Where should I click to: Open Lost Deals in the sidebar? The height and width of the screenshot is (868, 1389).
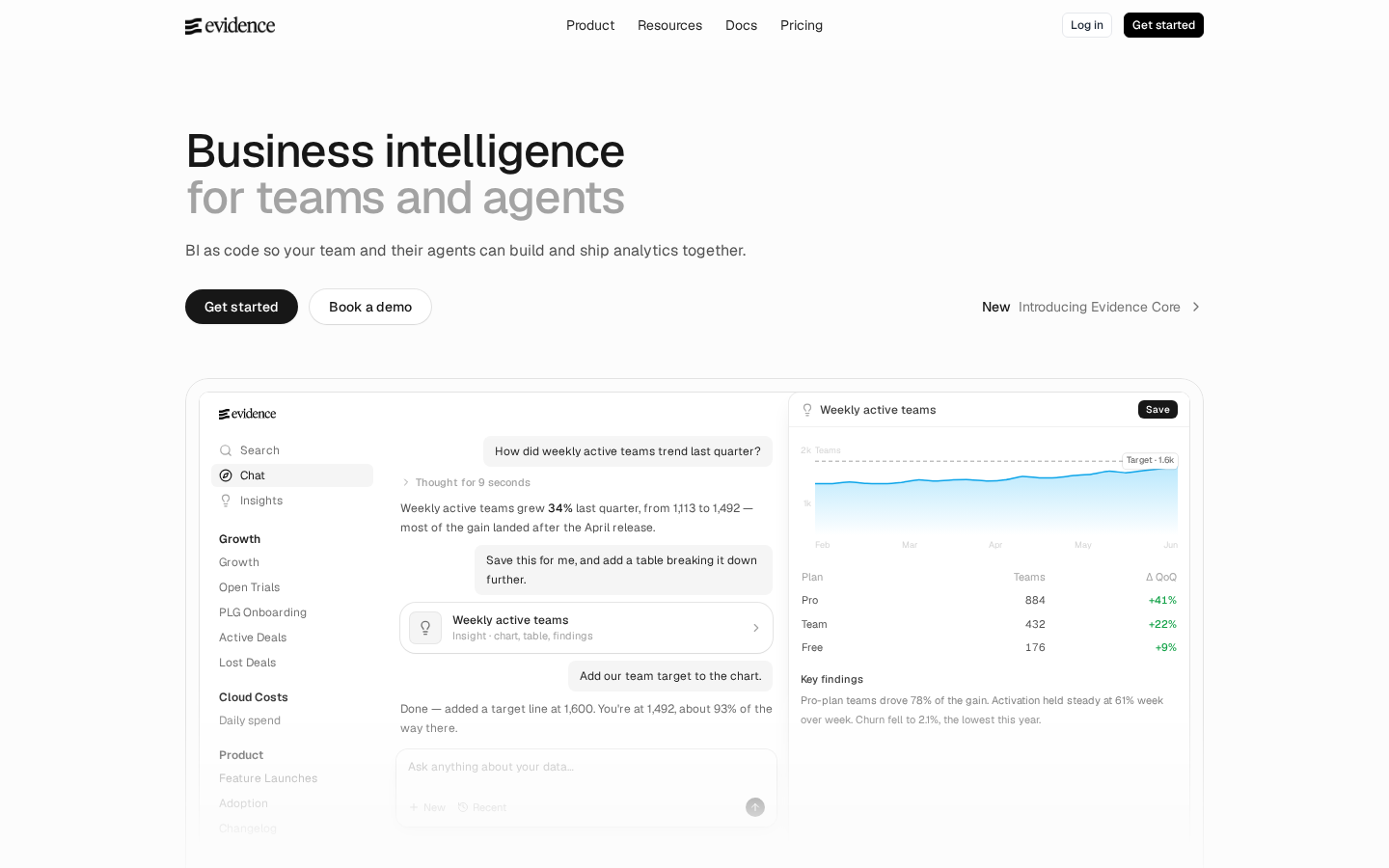point(247,663)
